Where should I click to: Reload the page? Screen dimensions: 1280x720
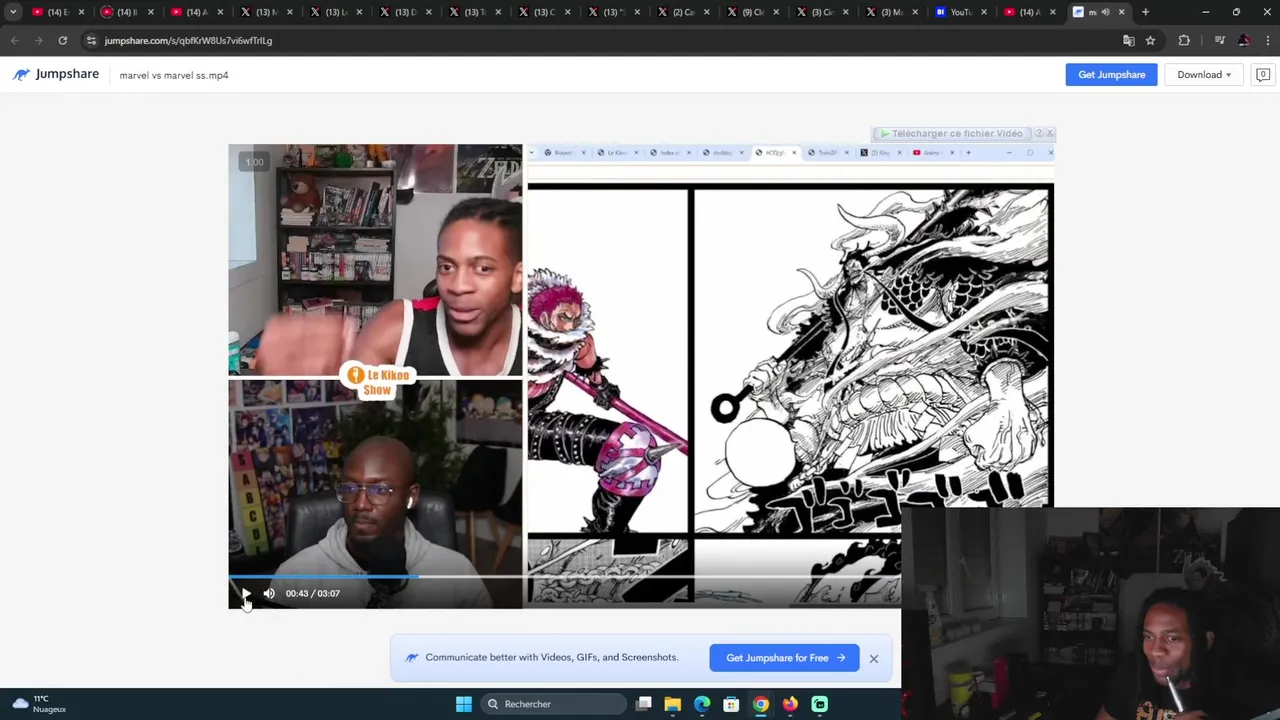point(62,40)
